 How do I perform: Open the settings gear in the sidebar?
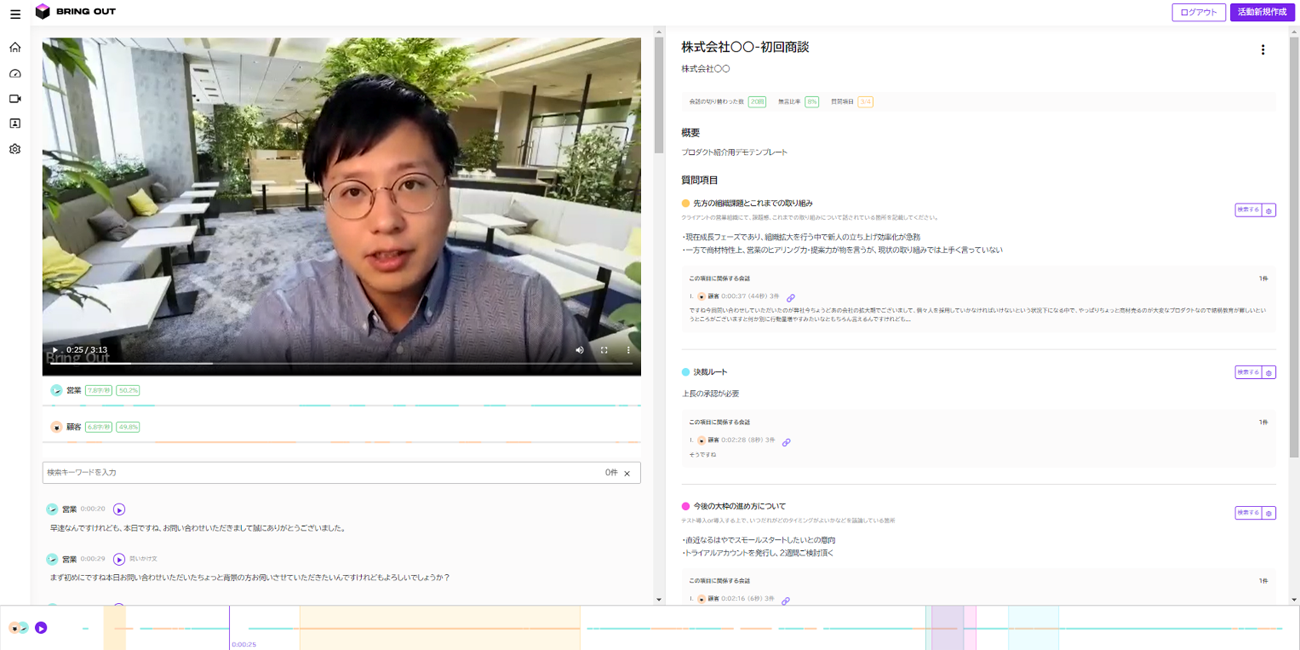point(15,149)
